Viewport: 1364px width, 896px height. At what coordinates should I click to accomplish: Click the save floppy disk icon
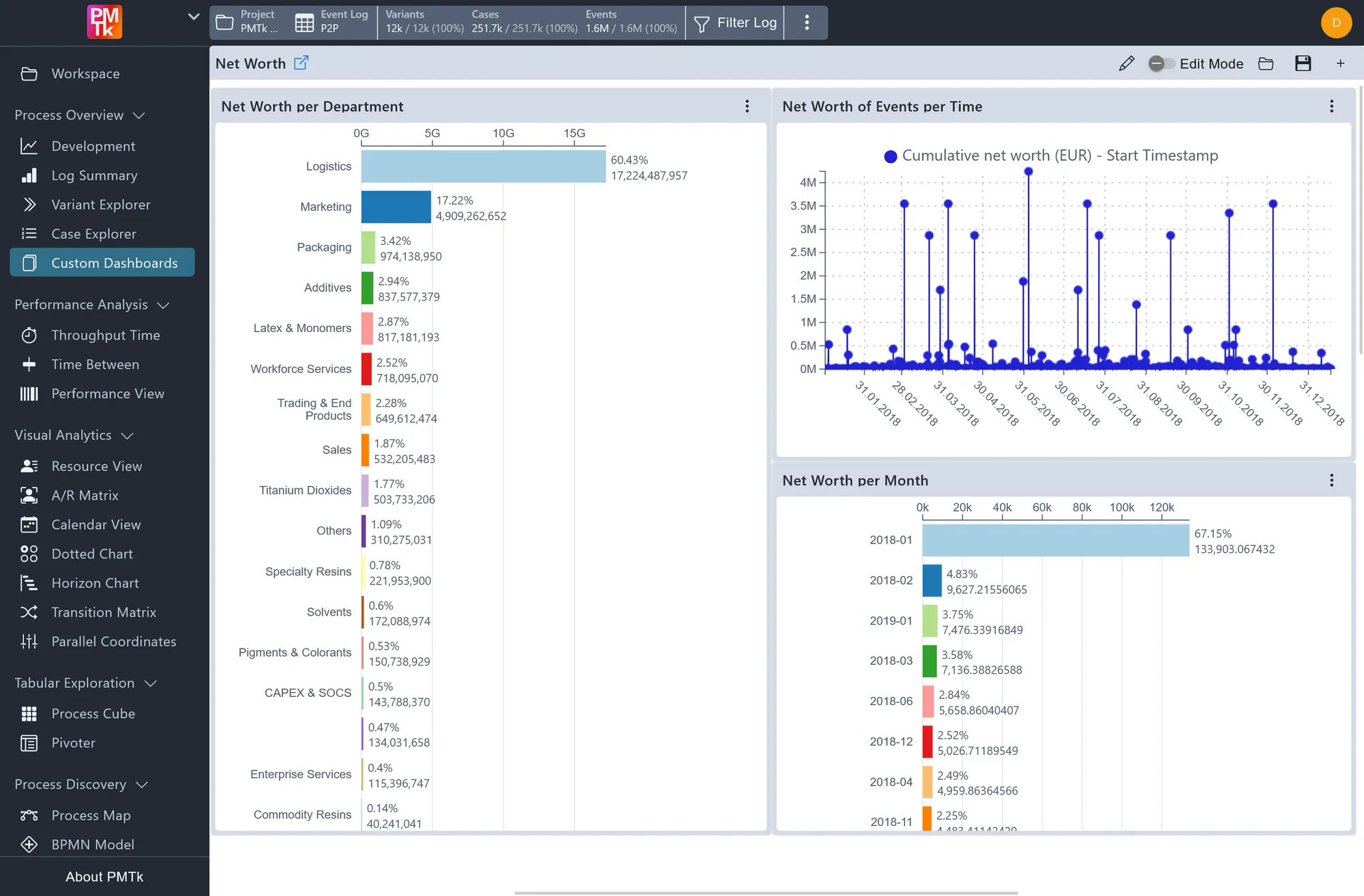(1303, 63)
